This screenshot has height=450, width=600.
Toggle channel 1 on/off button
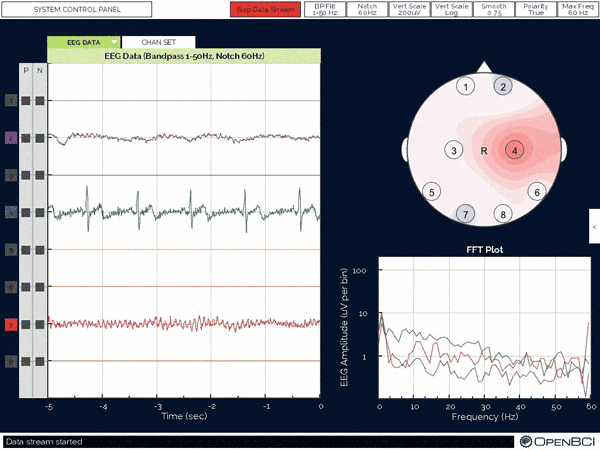coord(11,101)
